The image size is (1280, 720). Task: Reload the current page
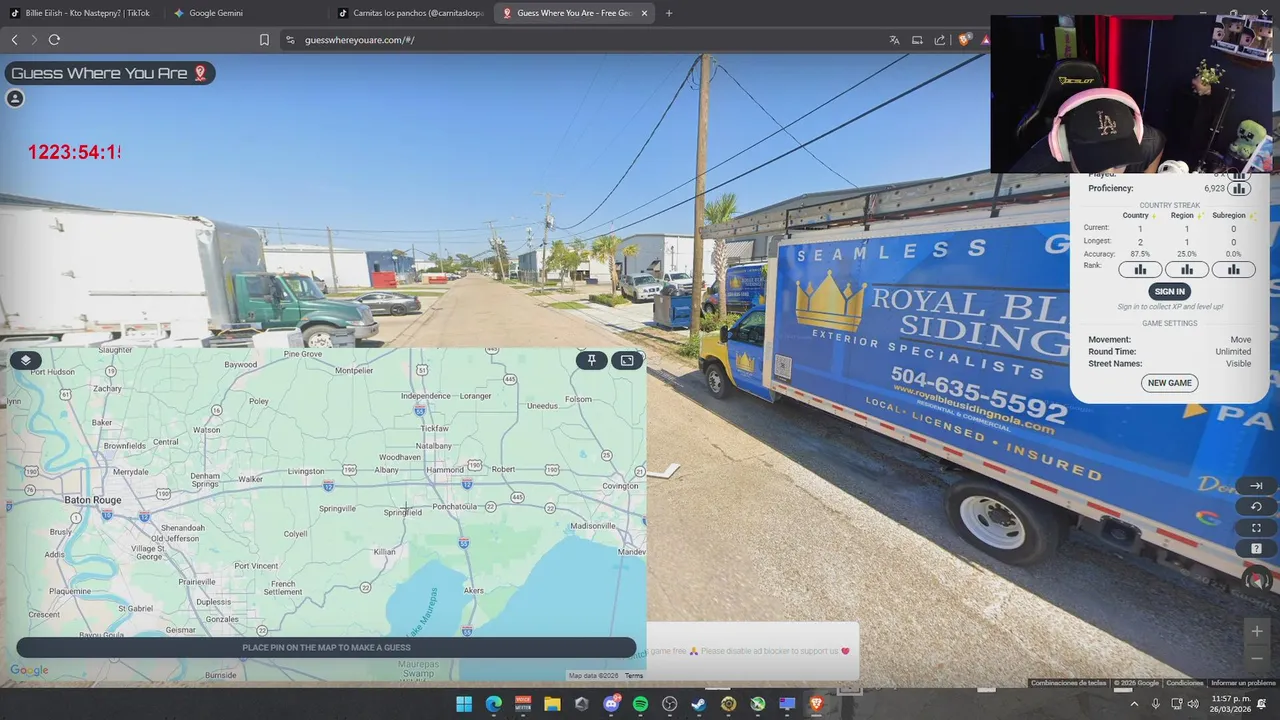point(54,40)
